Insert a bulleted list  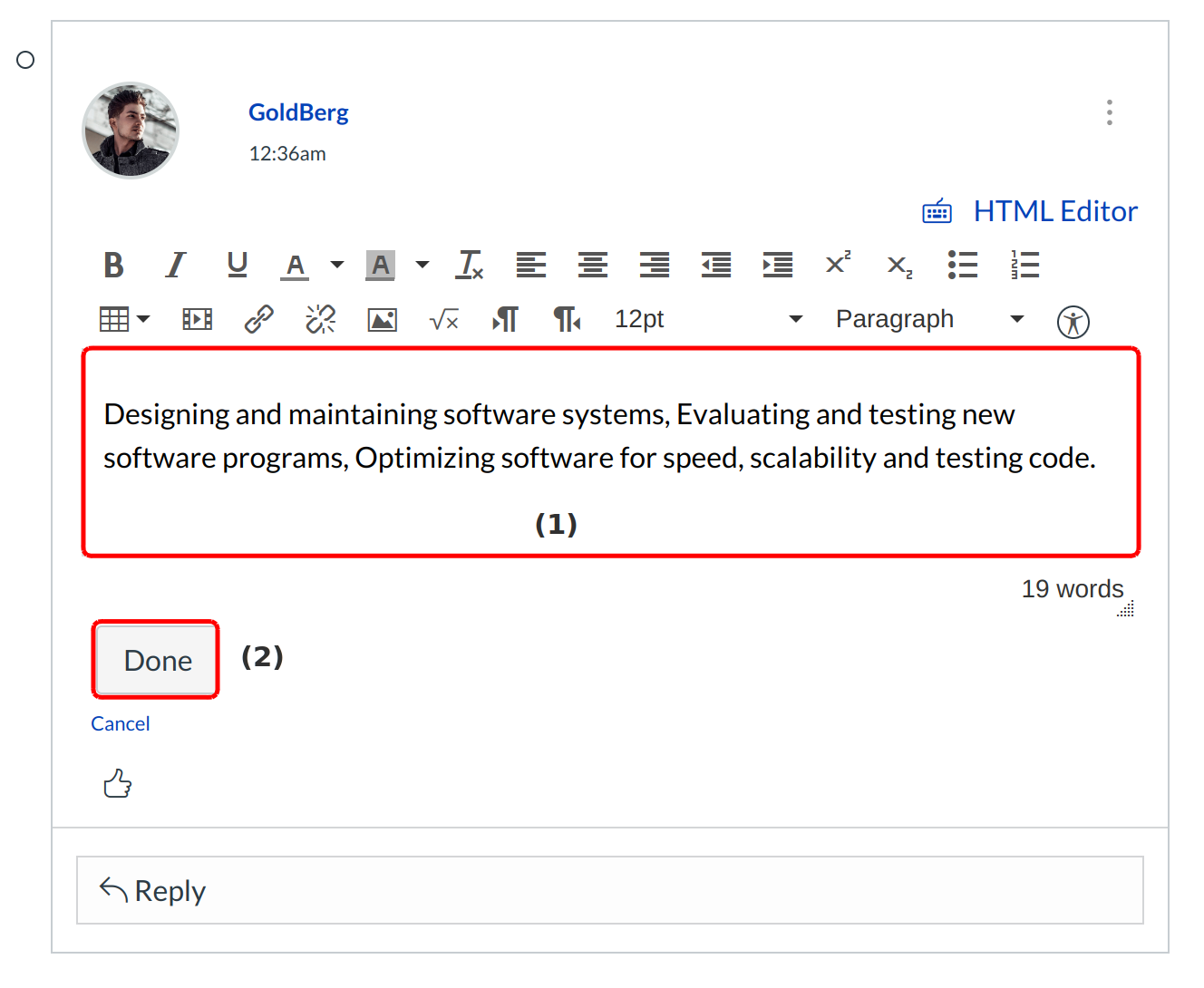pyautogui.click(x=962, y=266)
